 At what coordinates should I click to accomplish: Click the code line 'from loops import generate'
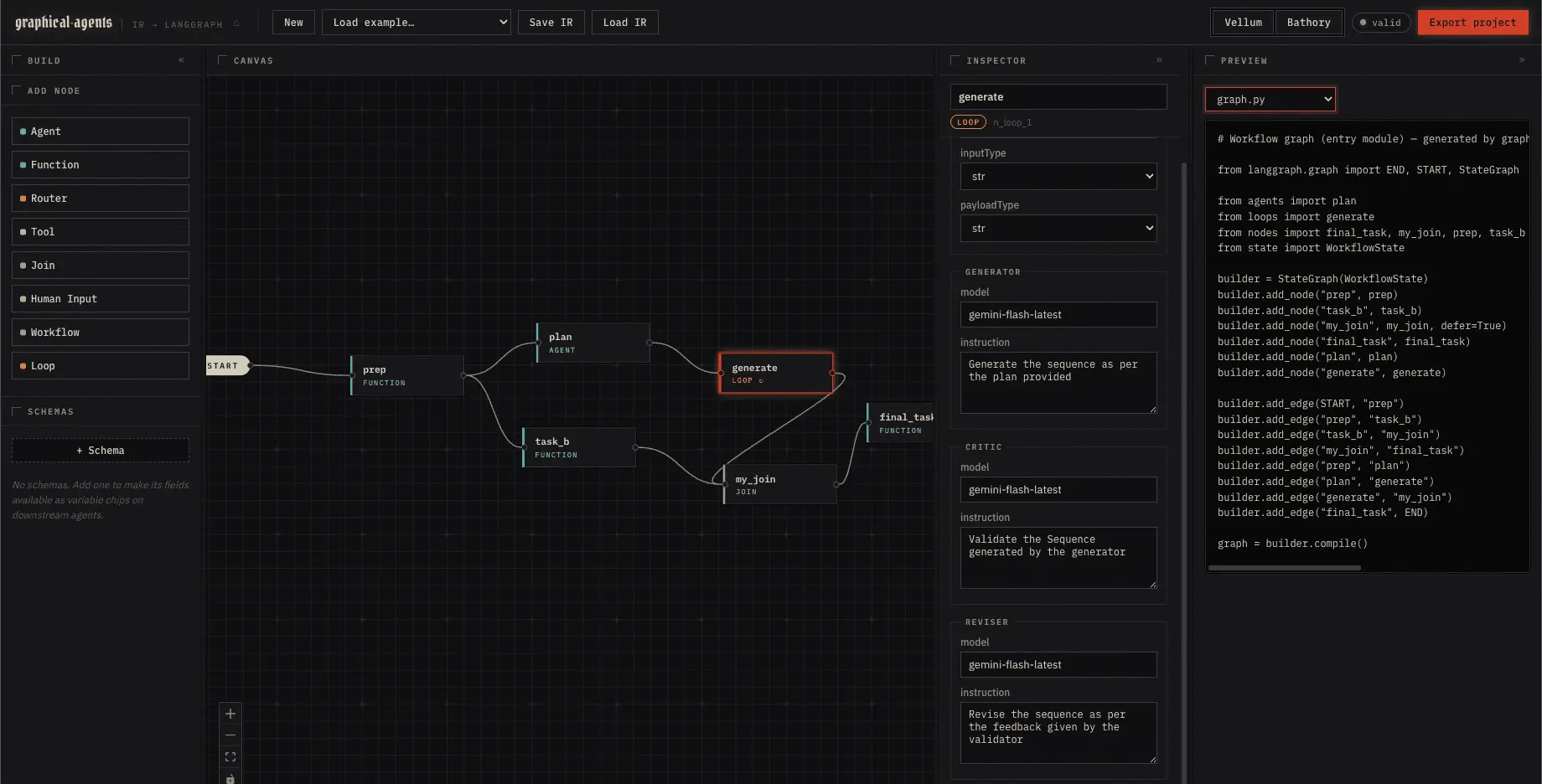[x=1296, y=217]
